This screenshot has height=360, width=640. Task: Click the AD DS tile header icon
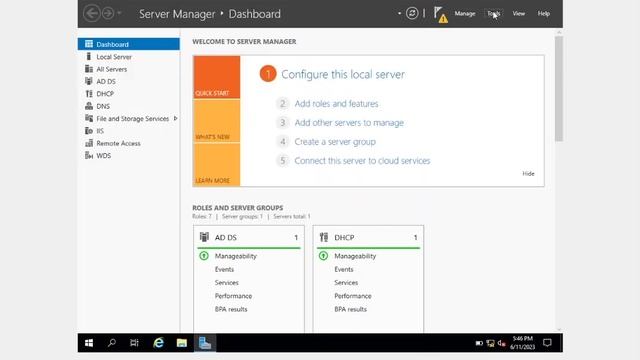pos(204,237)
